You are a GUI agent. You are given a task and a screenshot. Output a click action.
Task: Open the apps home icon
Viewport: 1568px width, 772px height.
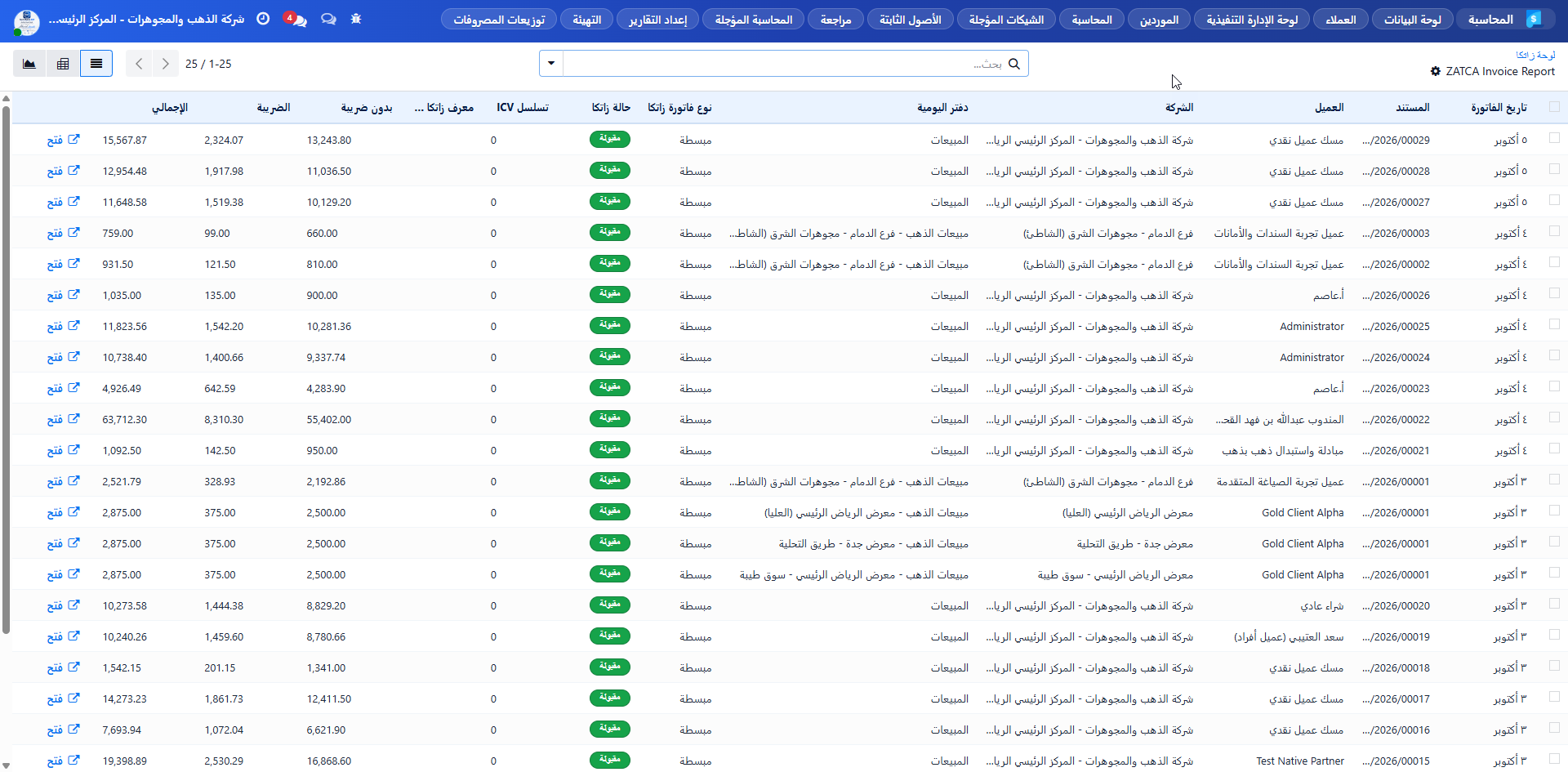tap(1535, 19)
